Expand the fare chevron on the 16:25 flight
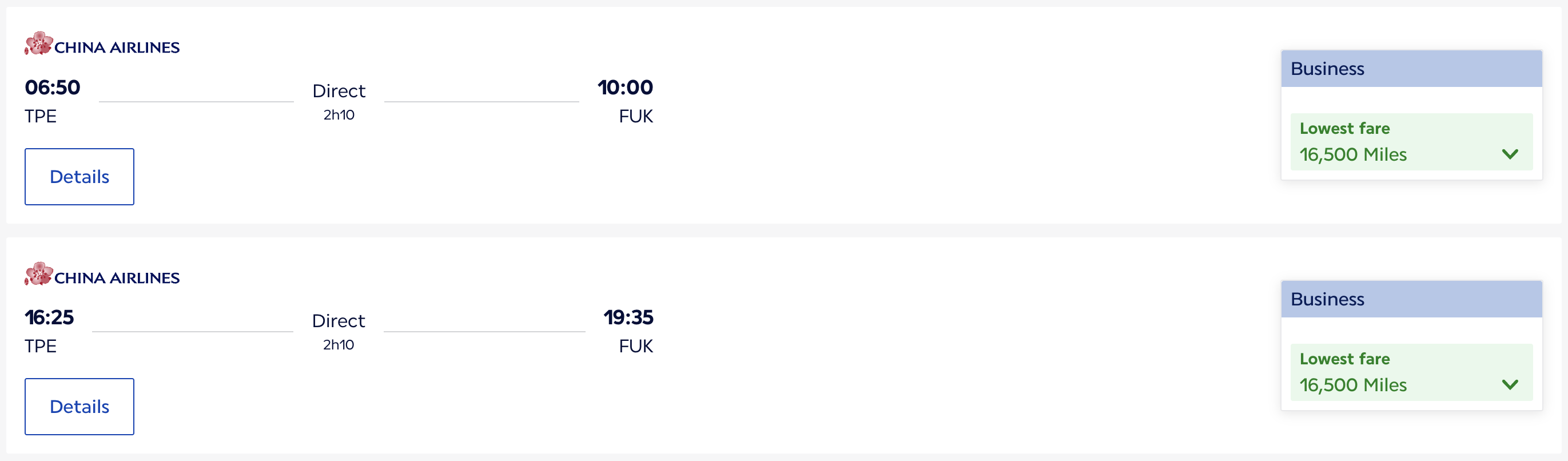 click(1510, 384)
